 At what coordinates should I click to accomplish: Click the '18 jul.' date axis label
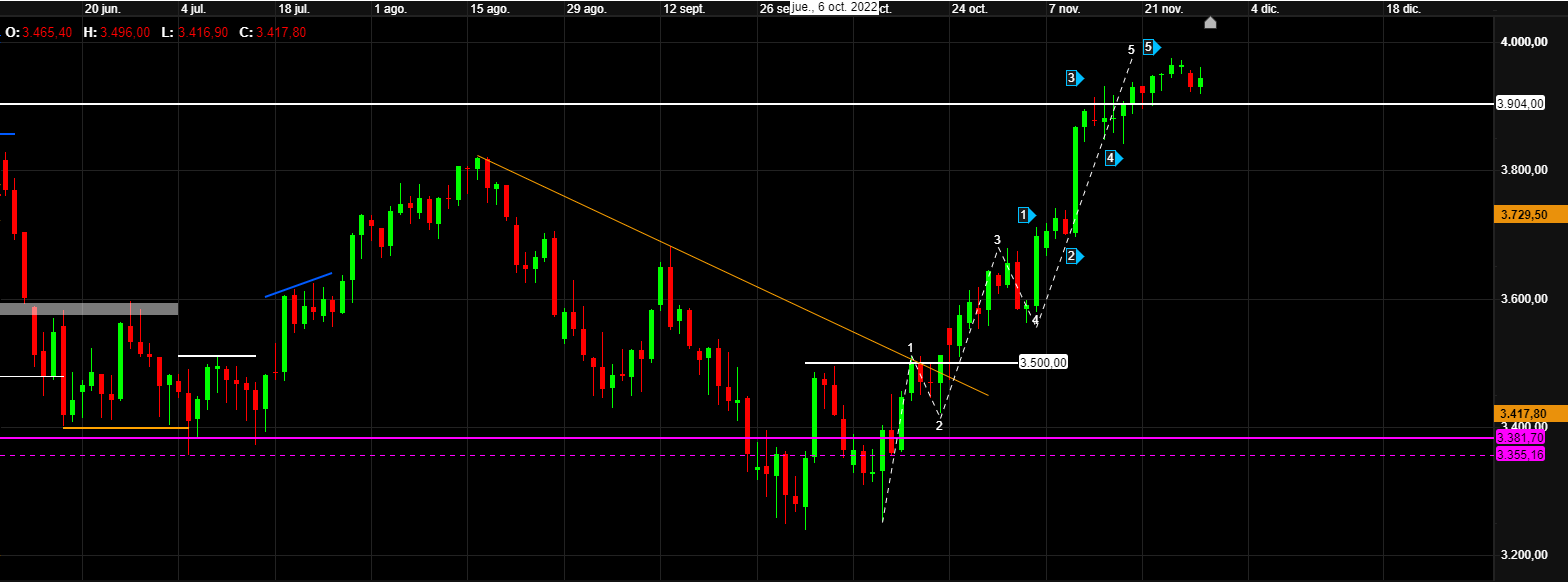[x=293, y=8]
